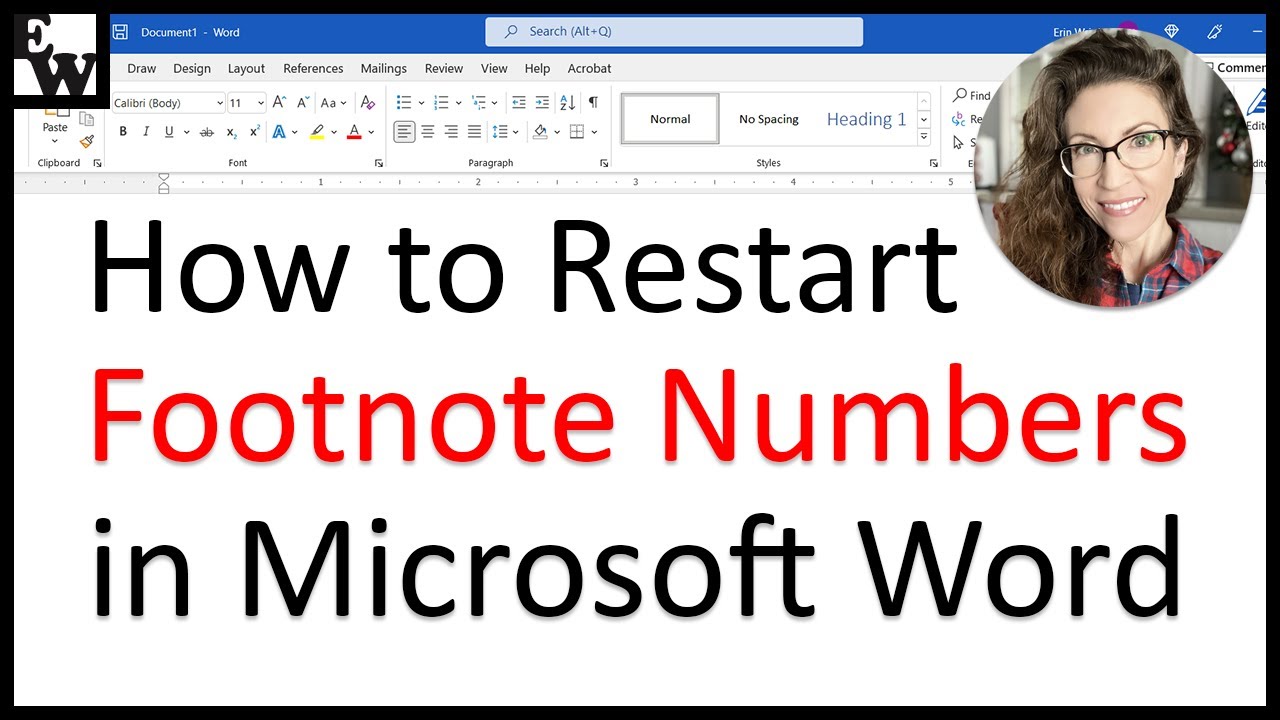Image resolution: width=1280 pixels, height=720 pixels.
Task: Open the font size 11 dropdown
Action: [x=261, y=103]
